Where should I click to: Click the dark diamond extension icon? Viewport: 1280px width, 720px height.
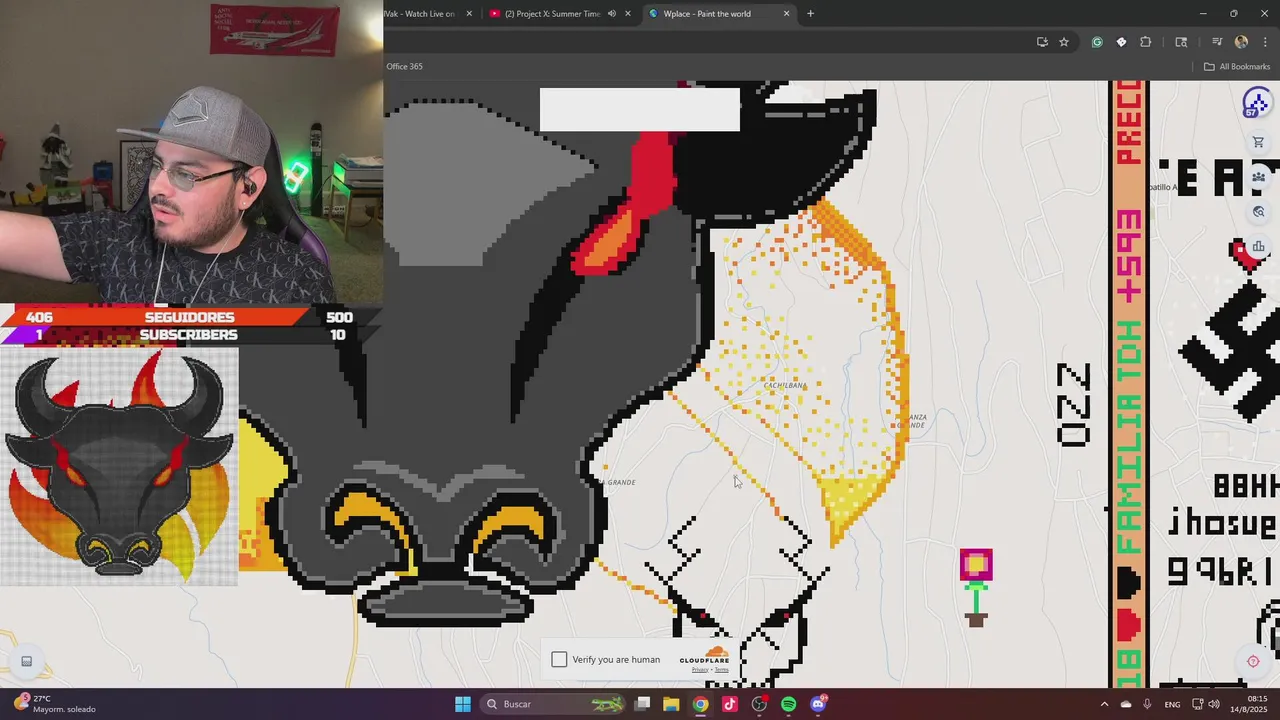(x=1121, y=42)
